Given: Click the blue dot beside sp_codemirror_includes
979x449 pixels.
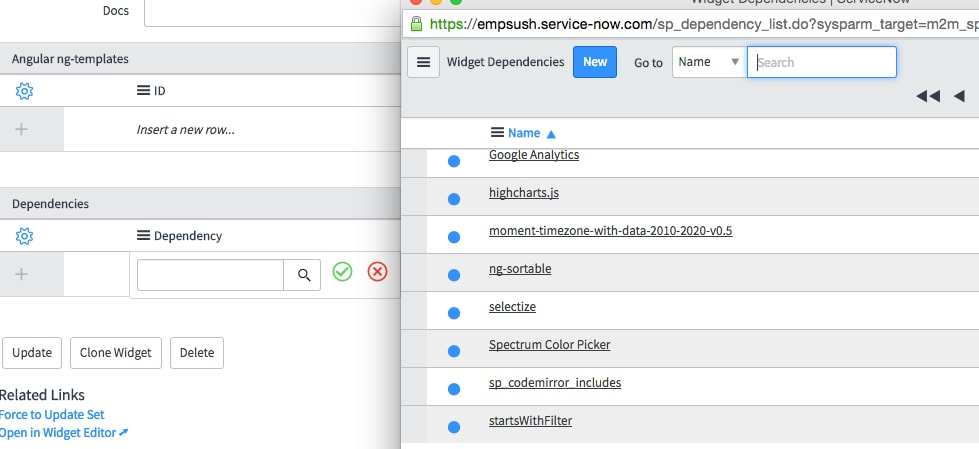Looking at the screenshot, I should click(x=454, y=390).
